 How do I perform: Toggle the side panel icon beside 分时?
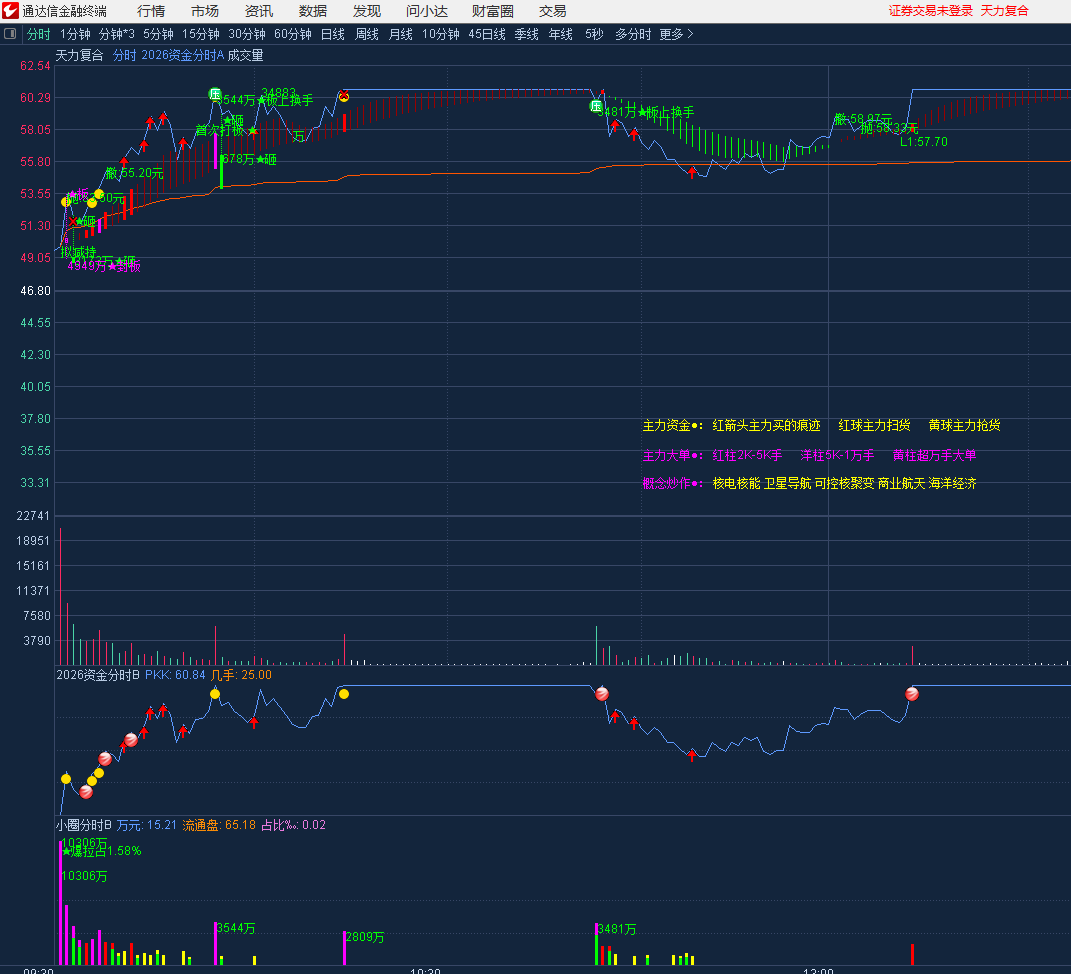pos(11,34)
